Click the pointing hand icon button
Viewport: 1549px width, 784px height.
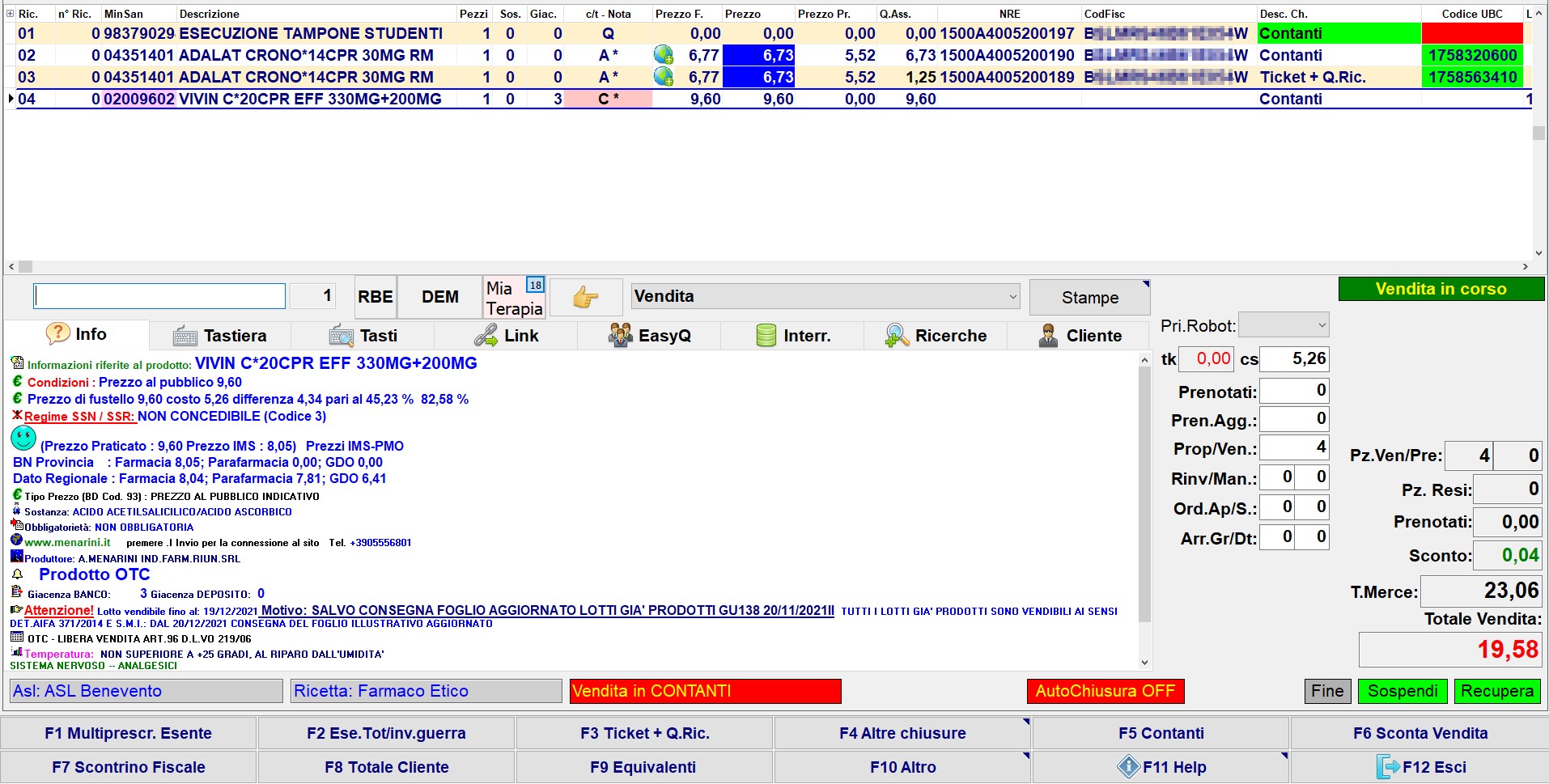click(x=586, y=298)
